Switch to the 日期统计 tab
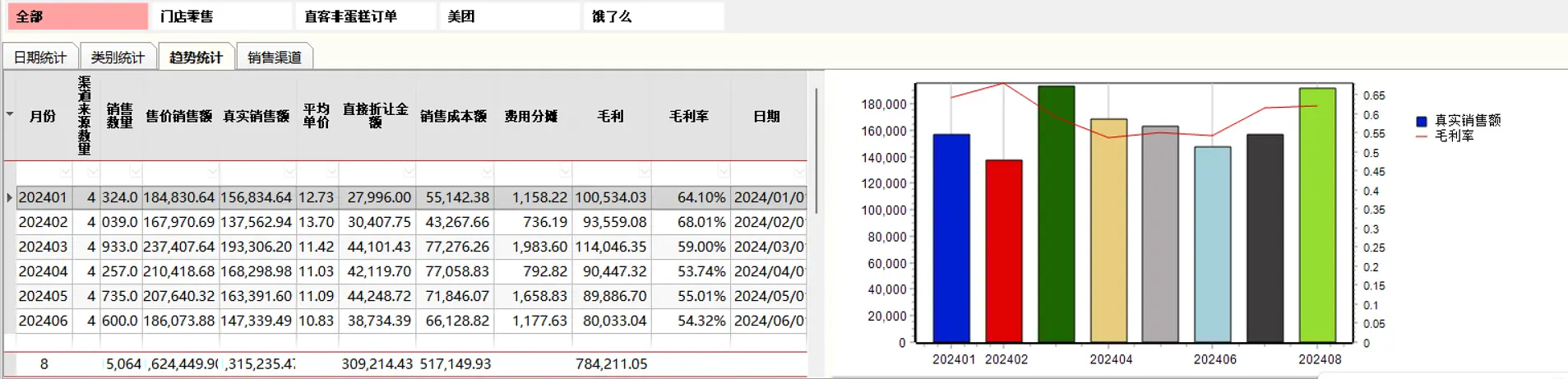Viewport: 1568px width, 379px height. pyautogui.click(x=40, y=57)
